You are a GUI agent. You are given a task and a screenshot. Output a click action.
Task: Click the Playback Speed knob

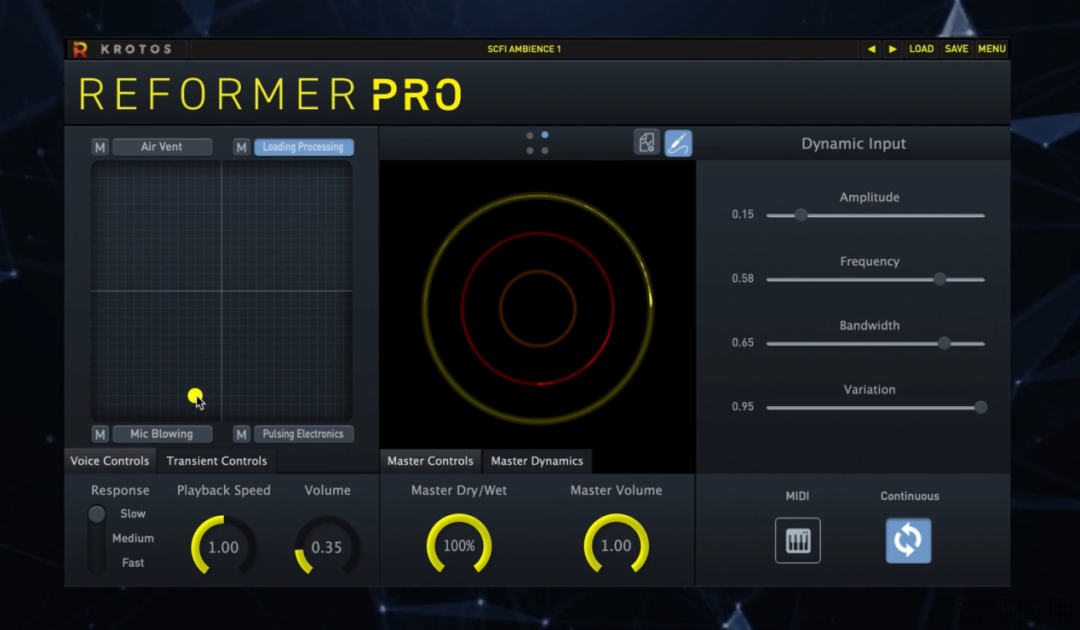coord(223,546)
